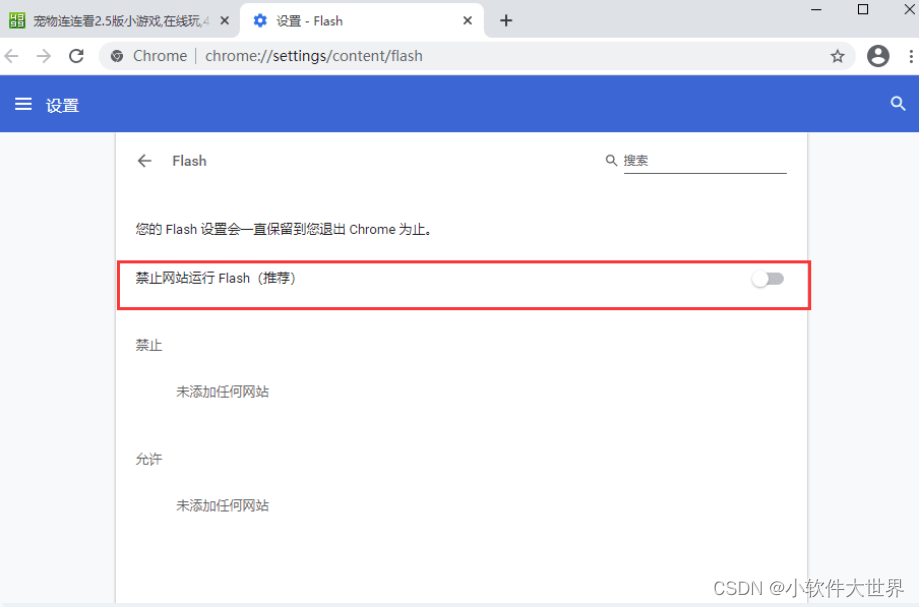The height and width of the screenshot is (607, 919).
Task: Click the Chrome site info icon
Action: coord(117,56)
